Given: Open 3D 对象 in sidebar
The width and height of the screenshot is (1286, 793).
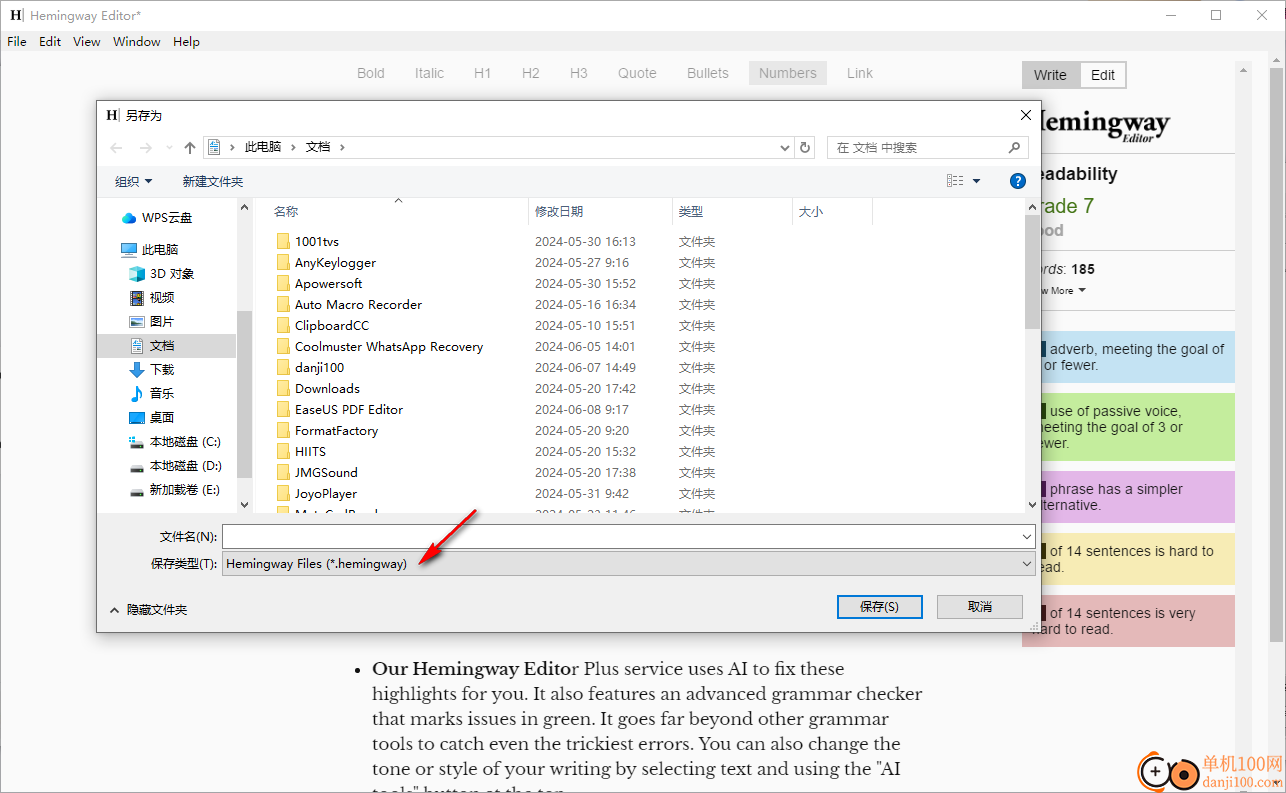Looking at the screenshot, I should pyautogui.click(x=162, y=274).
